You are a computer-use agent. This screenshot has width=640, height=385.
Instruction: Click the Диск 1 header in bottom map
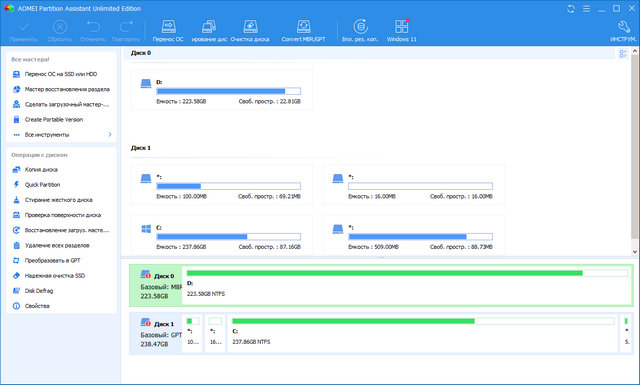point(156,334)
